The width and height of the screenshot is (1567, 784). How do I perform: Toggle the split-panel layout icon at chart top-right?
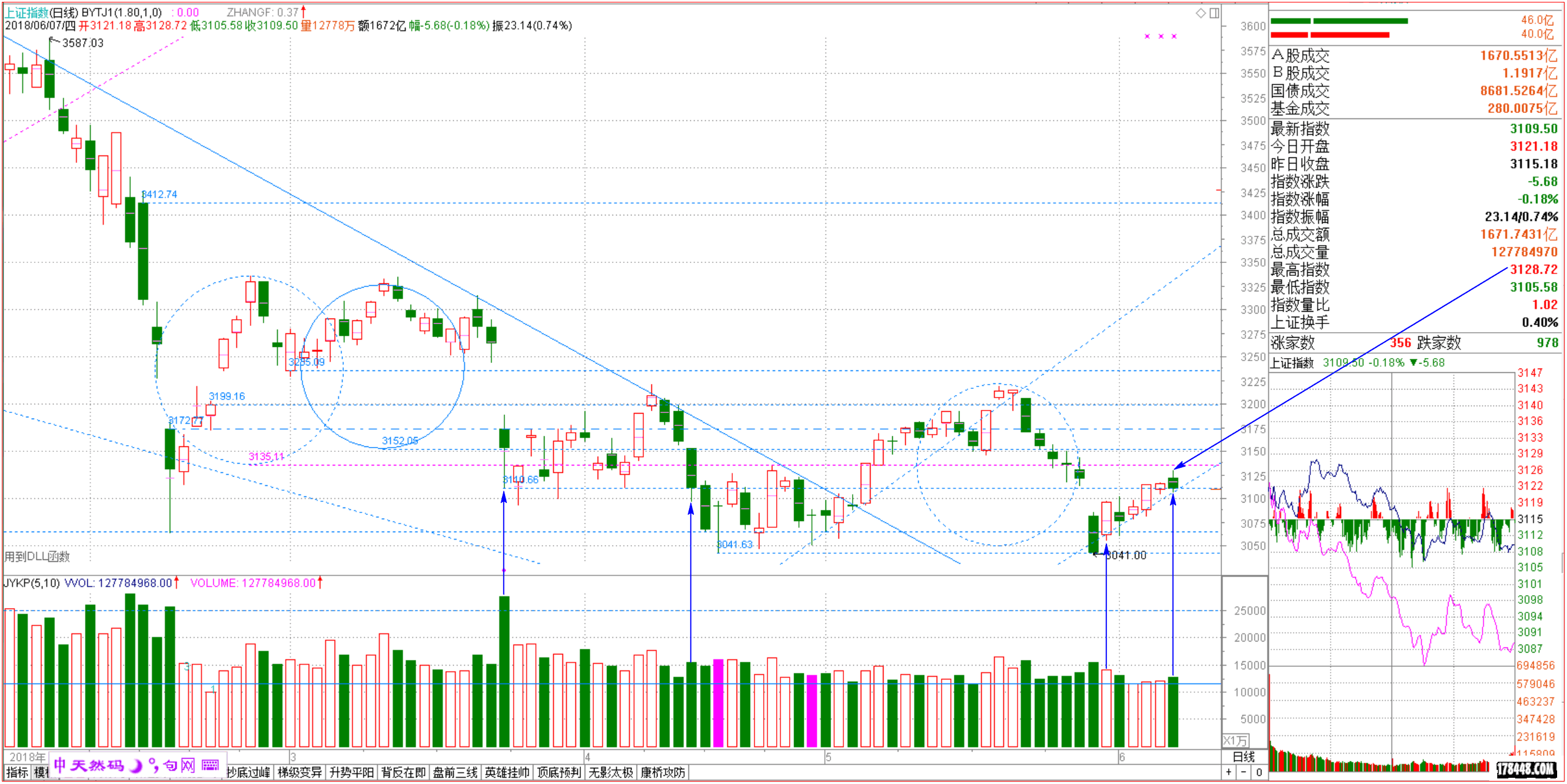pyautogui.click(x=1214, y=13)
